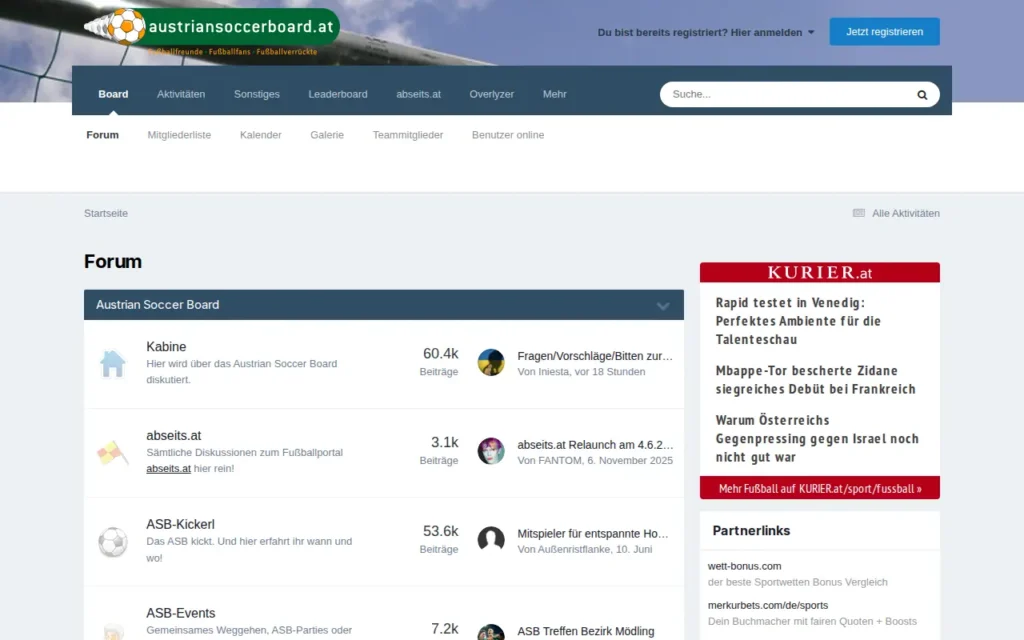Open the ASB-Kickerl forum
The image size is (1024, 640).
[180, 524]
